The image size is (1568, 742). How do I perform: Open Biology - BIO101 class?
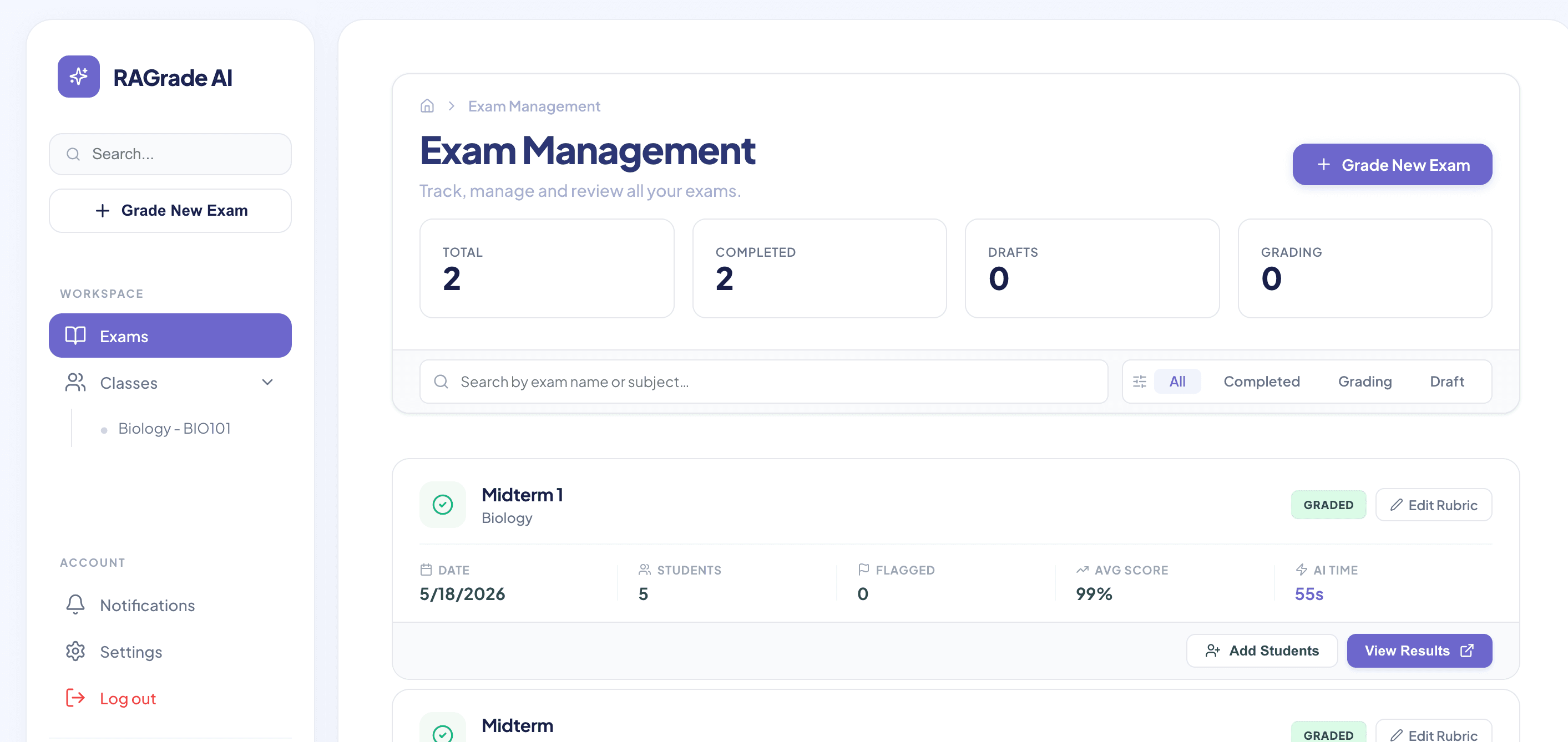tap(174, 428)
